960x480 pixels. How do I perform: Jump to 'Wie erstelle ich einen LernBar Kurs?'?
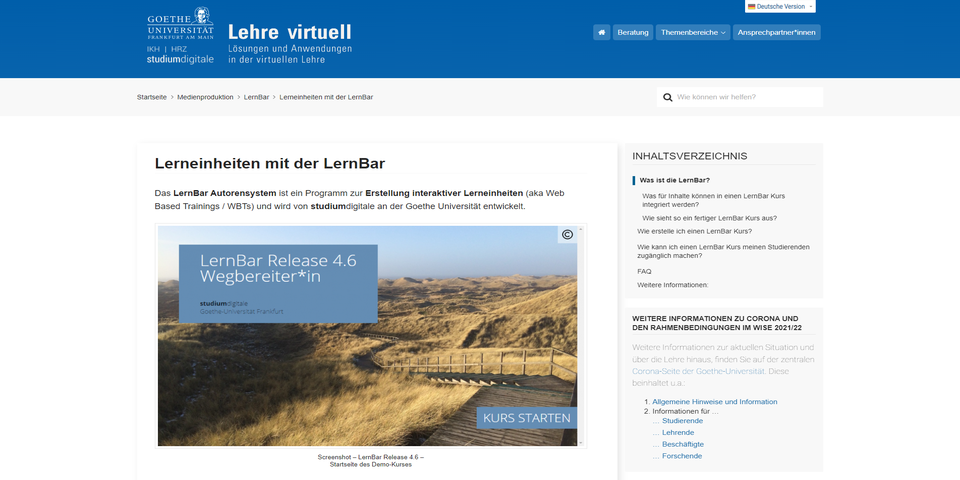(x=694, y=231)
